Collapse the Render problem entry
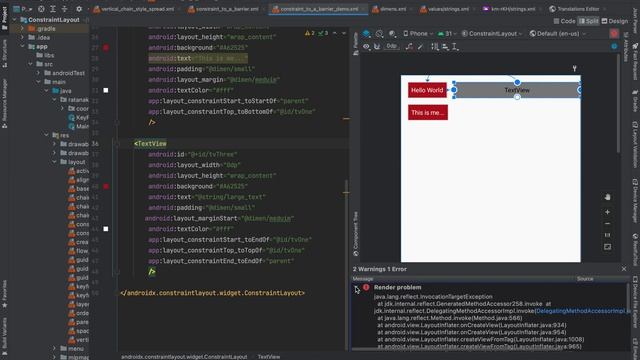Image resolution: width=640 pixels, height=360 pixels. [x=357, y=288]
